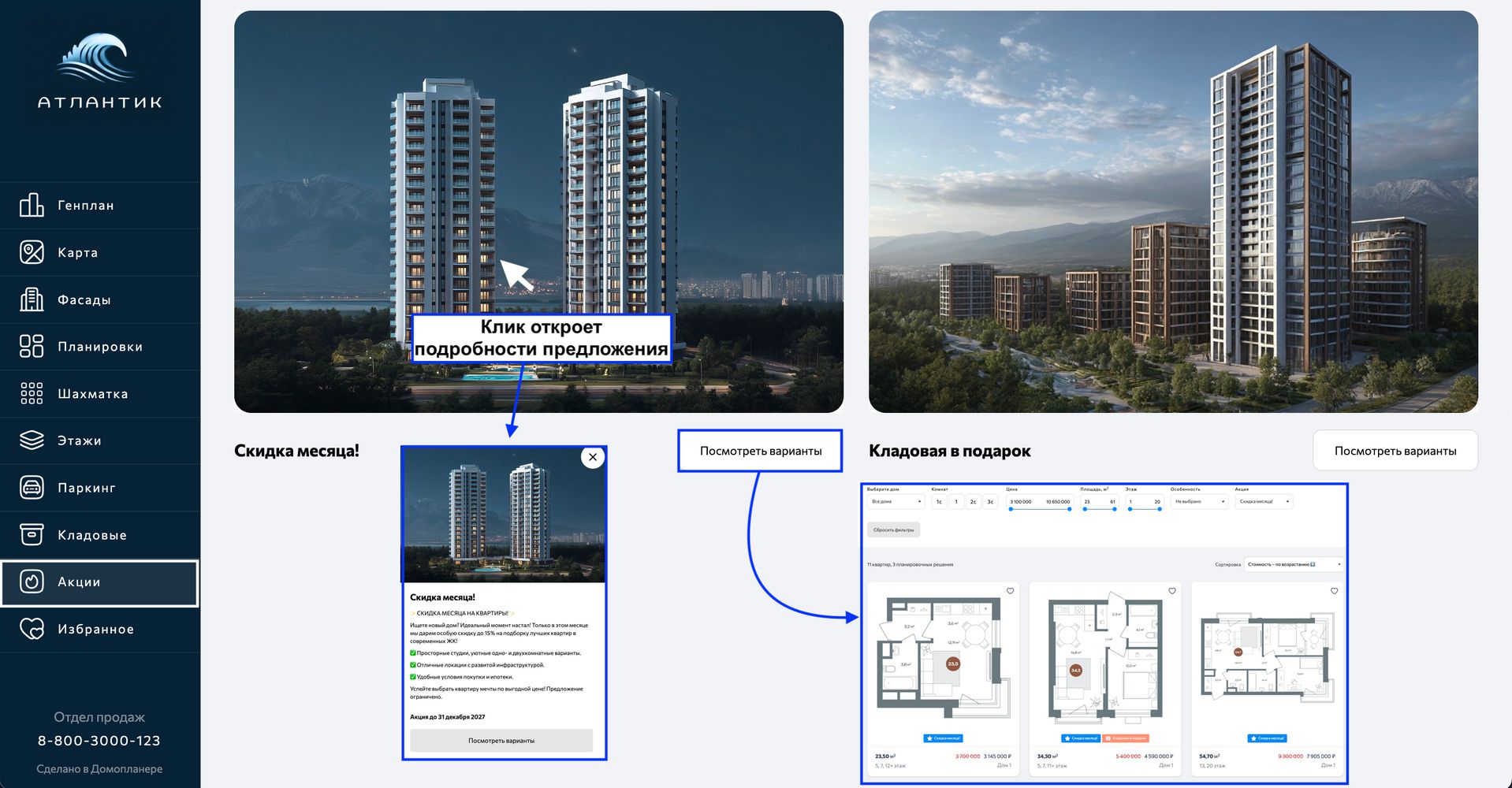Grab the Площадь slider maximum handle
The width and height of the screenshot is (1512, 788).
coord(1115,509)
